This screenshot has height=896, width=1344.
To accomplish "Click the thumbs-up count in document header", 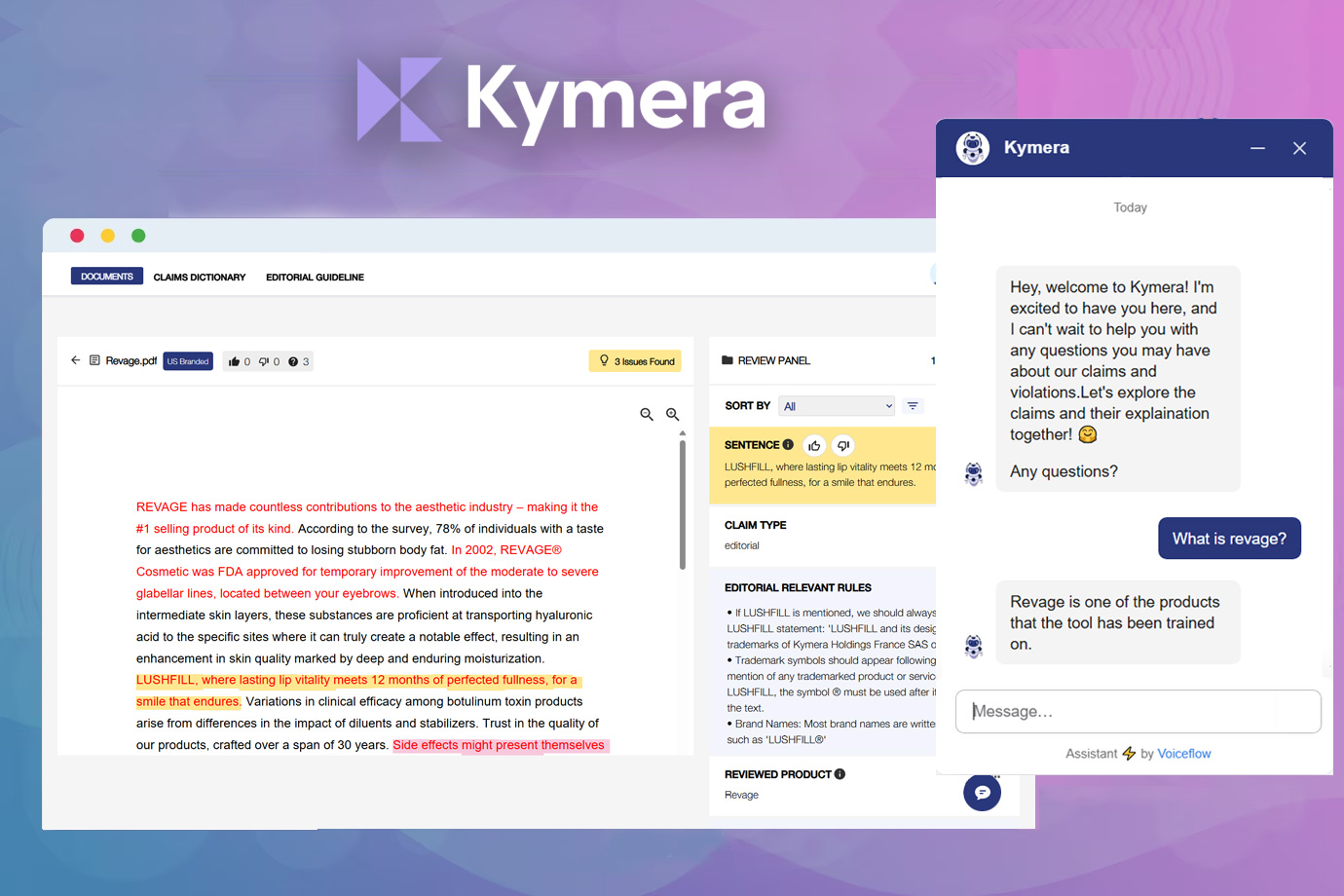I will click(x=240, y=361).
